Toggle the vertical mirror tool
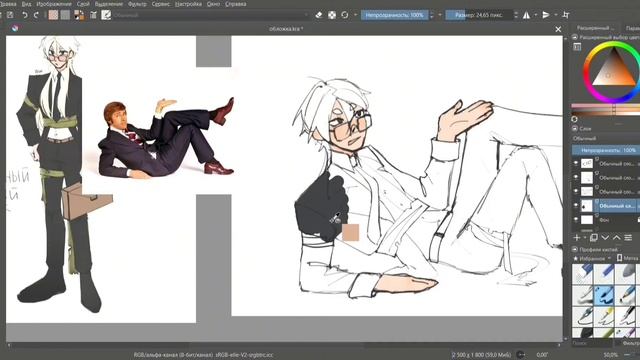The image size is (640, 360). pyautogui.click(x=546, y=15)
